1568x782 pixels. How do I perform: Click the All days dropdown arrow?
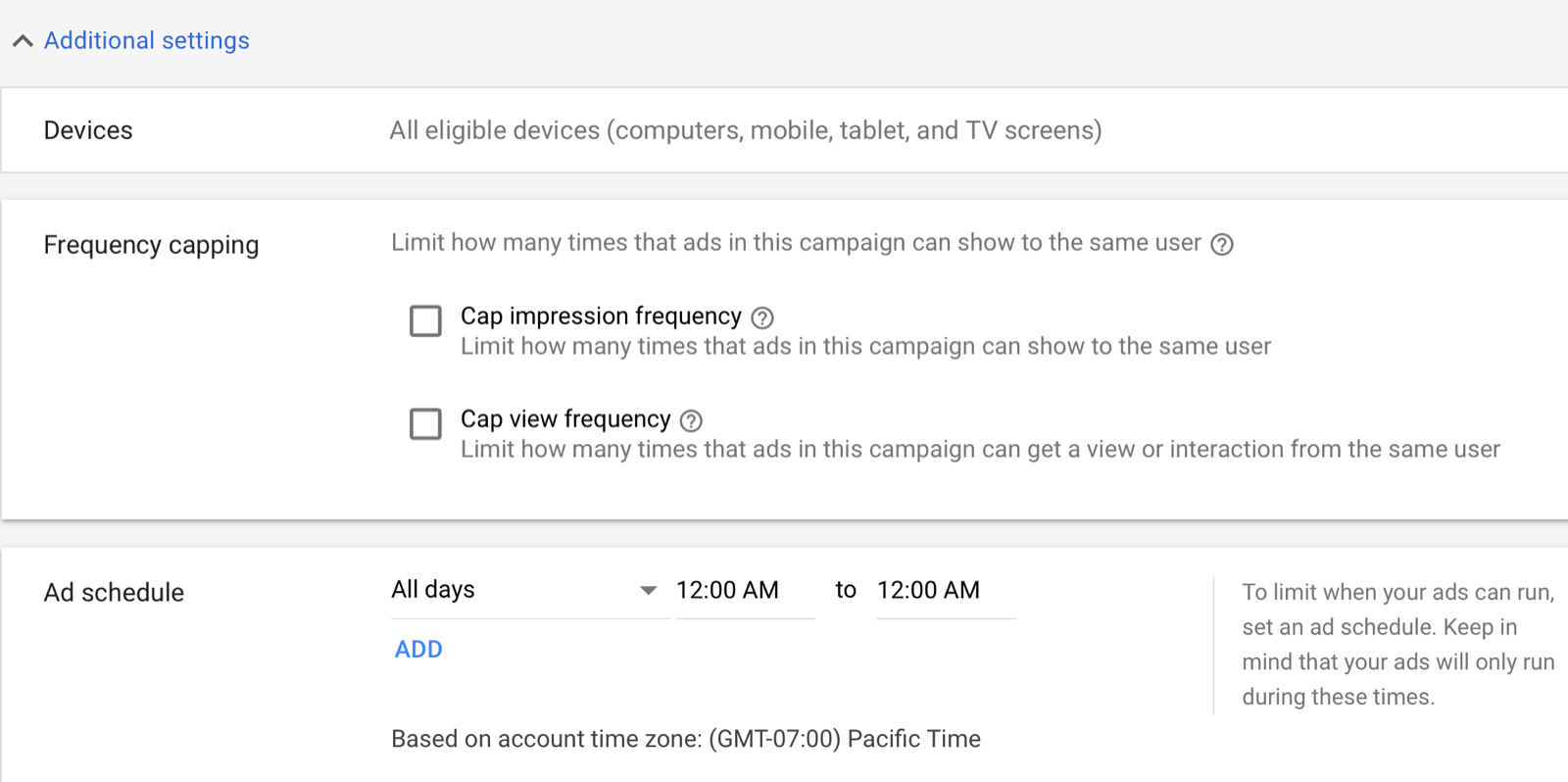648,591
